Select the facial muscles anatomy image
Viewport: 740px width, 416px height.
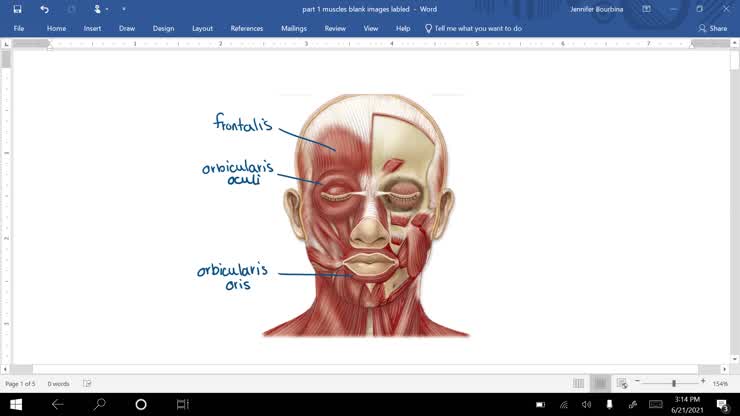point(366,215)
